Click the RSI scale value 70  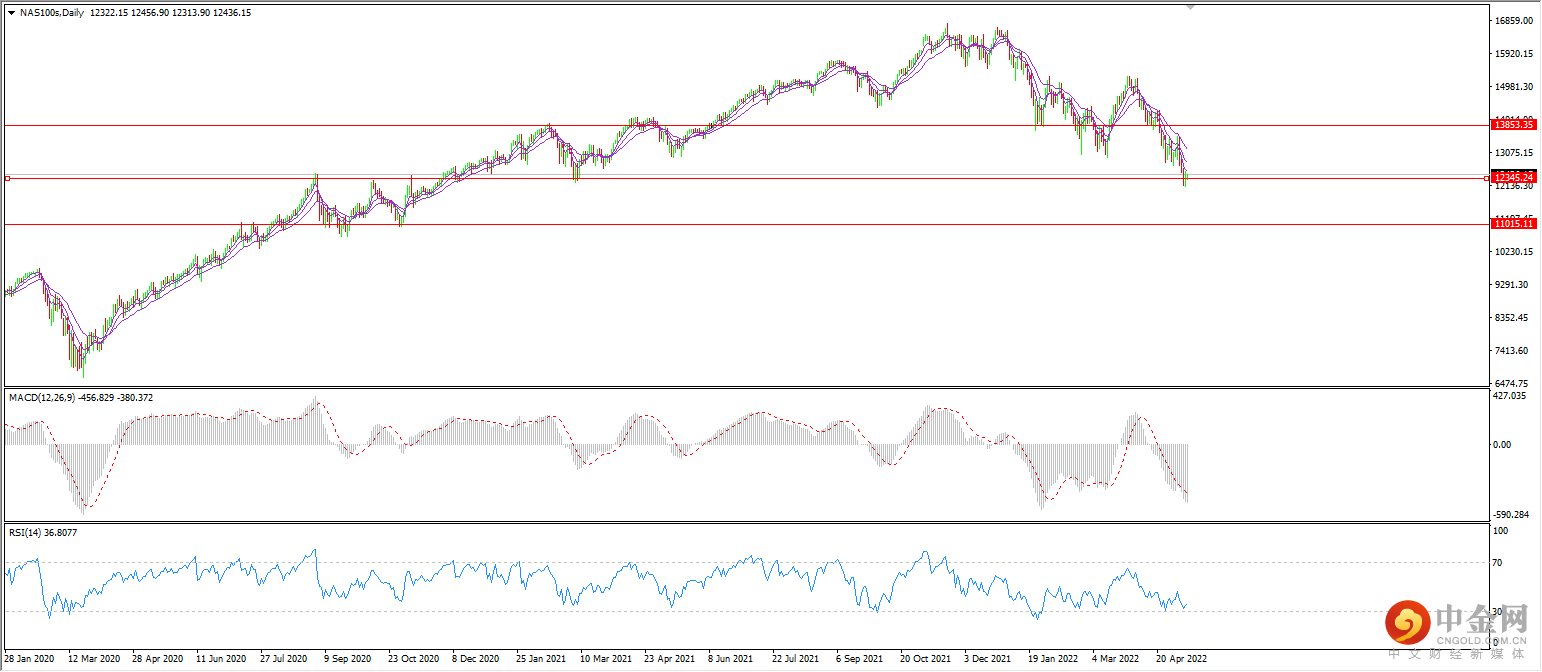coord(1498,564)
